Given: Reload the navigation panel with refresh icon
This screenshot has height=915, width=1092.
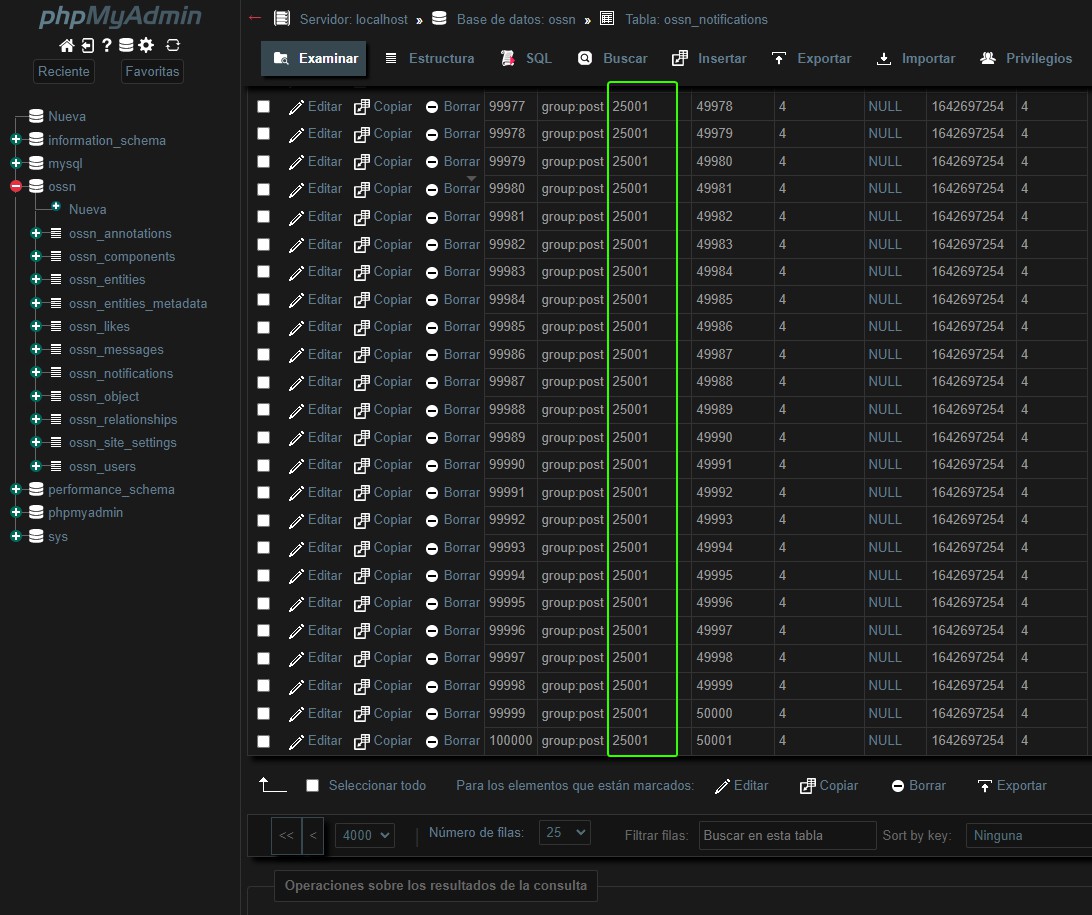Looking at the screenshot, I should (x=173, y=45).
